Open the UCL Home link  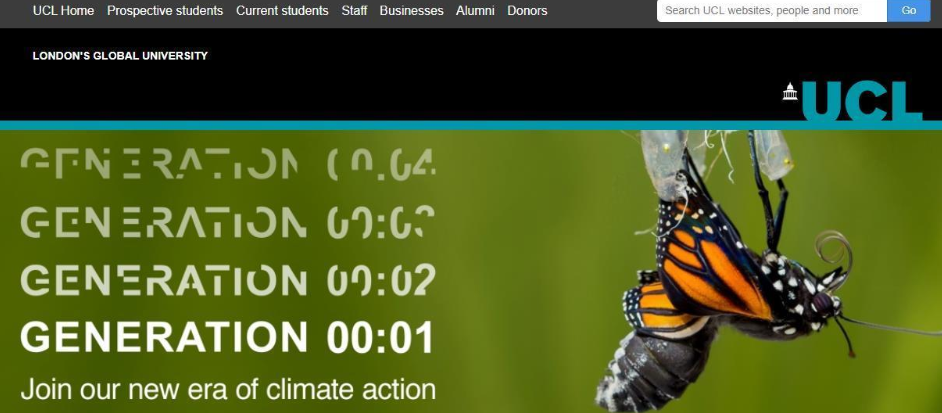point(63,11)
